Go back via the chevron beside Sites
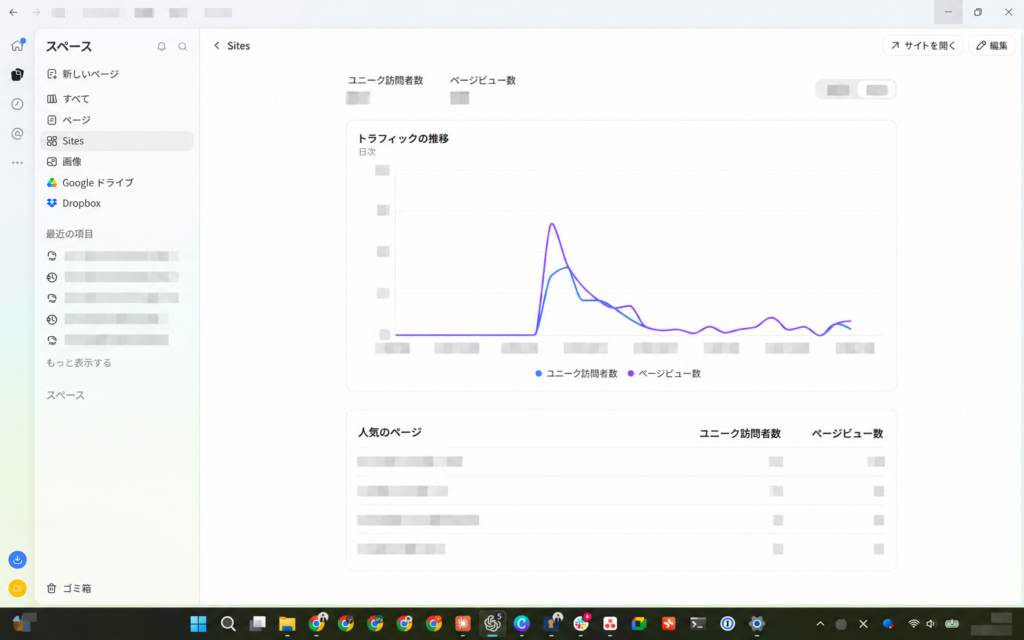 [217, 46]
